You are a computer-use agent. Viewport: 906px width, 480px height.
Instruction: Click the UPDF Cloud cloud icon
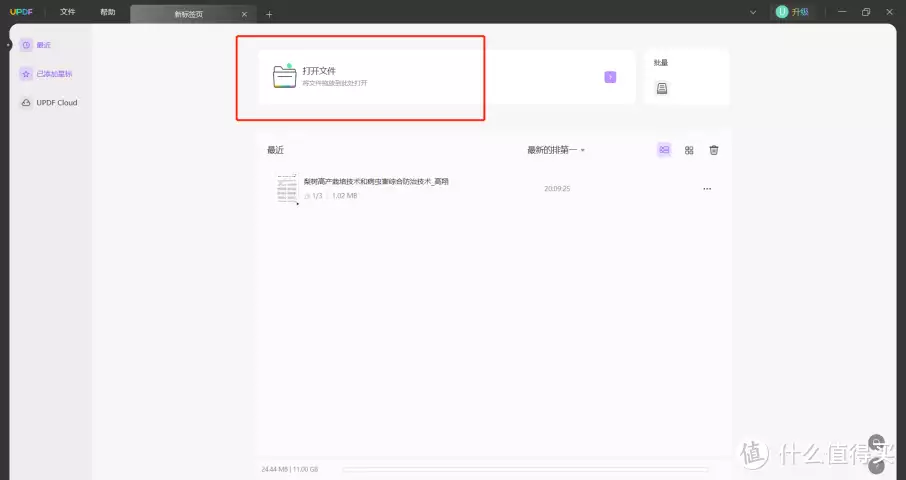click(x=26, y=103)
